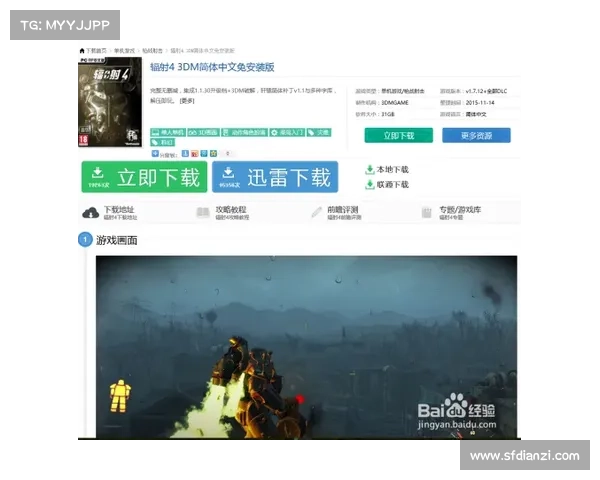Select the first teal single-player tag
600x480 pixels.
(168, 132)
